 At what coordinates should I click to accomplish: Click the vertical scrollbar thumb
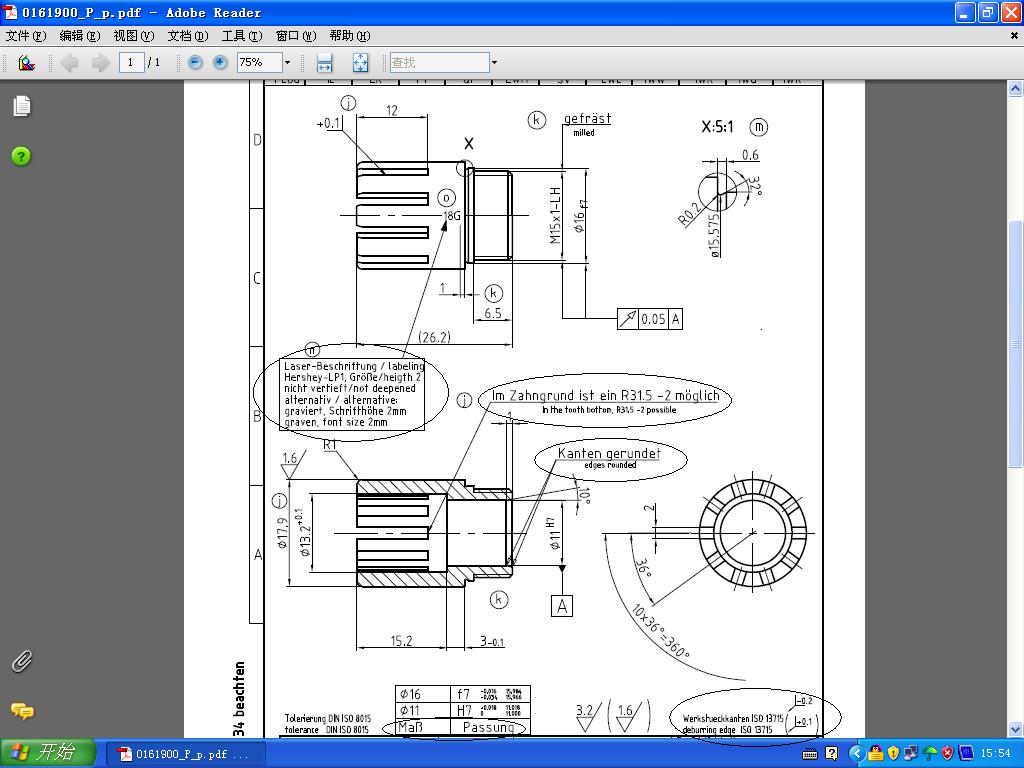coord(1015,344)
